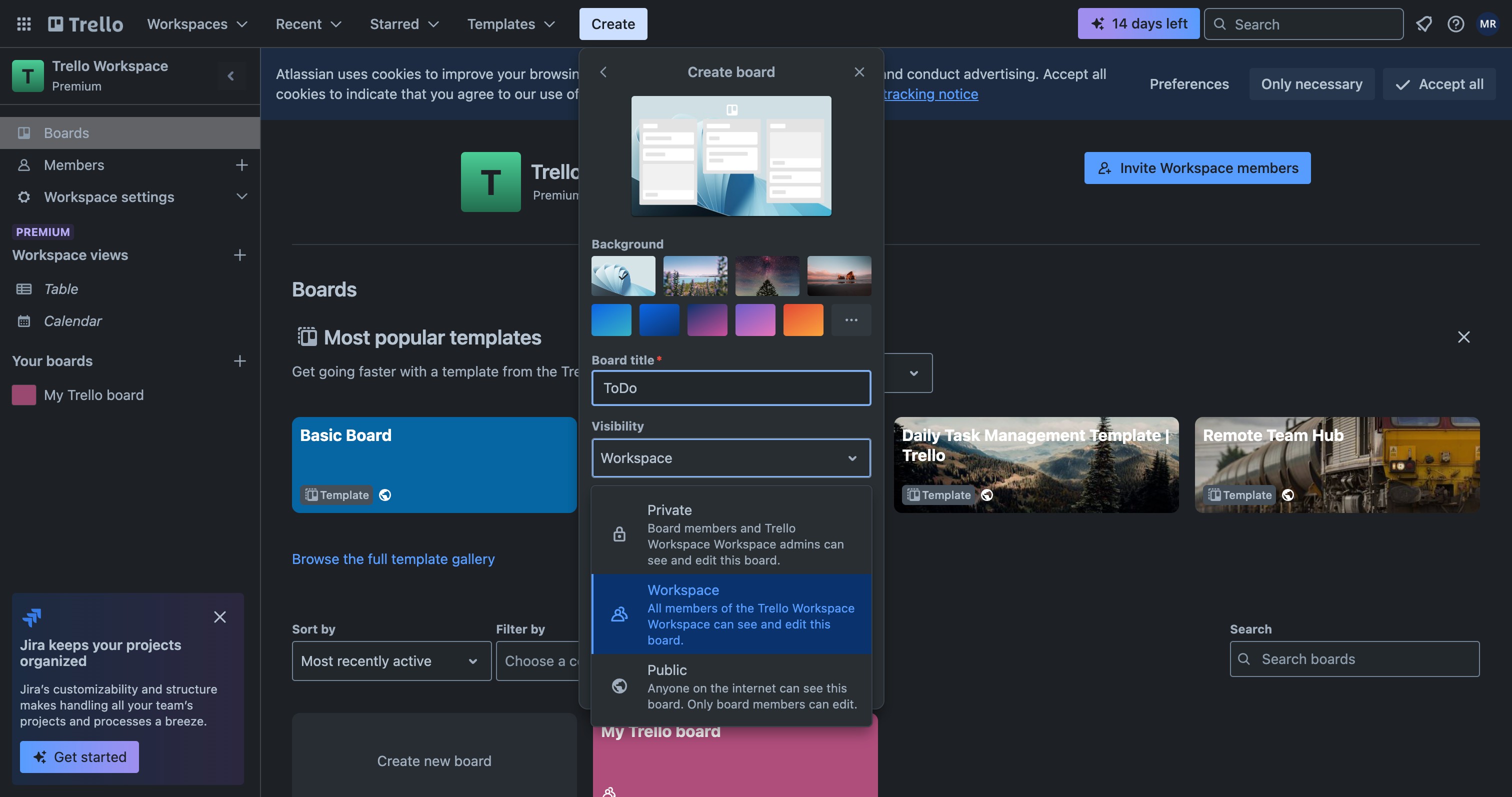Pick the red rock sunset photo background
This screenshot has width=1512, height=797.
pyautogui.click(x=839, y=276)
